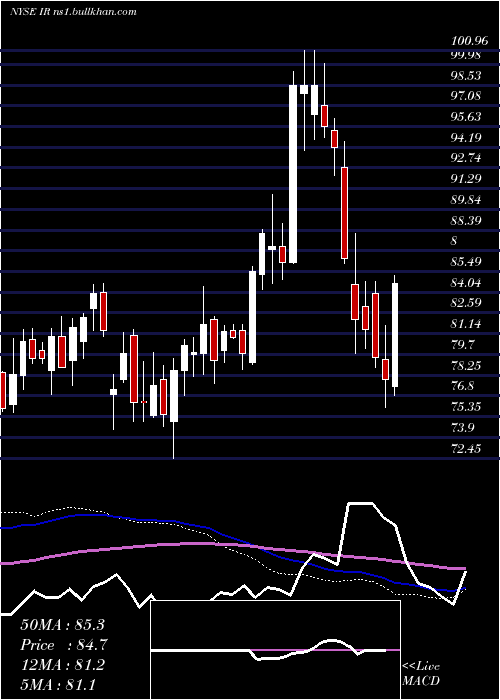Click the 82.59 price axis label
This screenshot has width=500, height=700.
click(466, 303)
